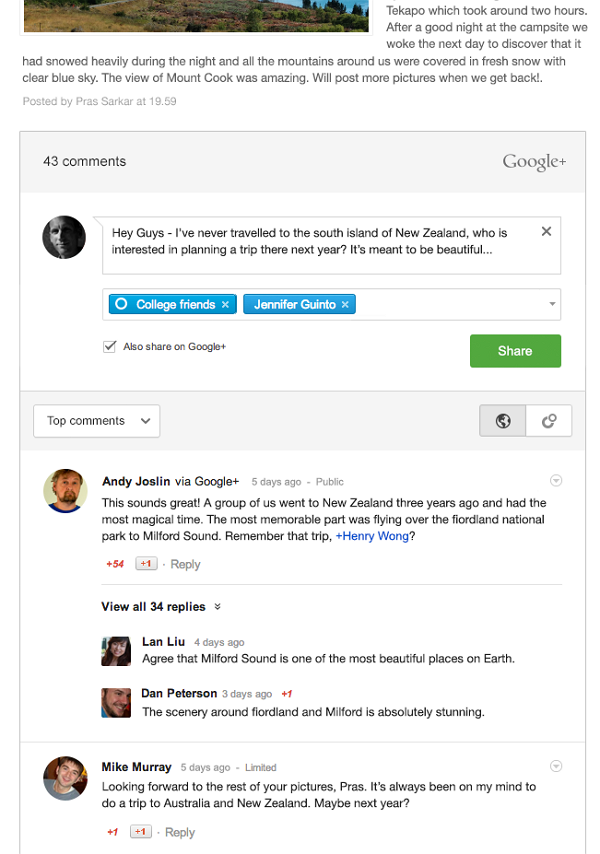Screen dimensions: 600x854
Task: Open the +Henry Wong mention link
Action: click(372, 536)
